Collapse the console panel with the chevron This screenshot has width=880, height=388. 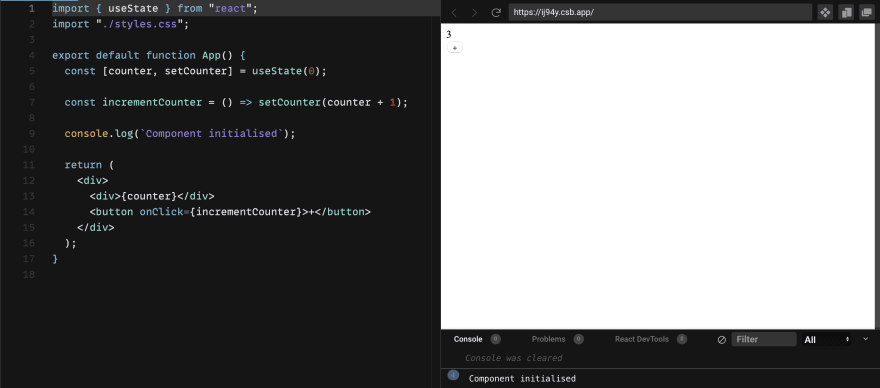tap(865, 339)
